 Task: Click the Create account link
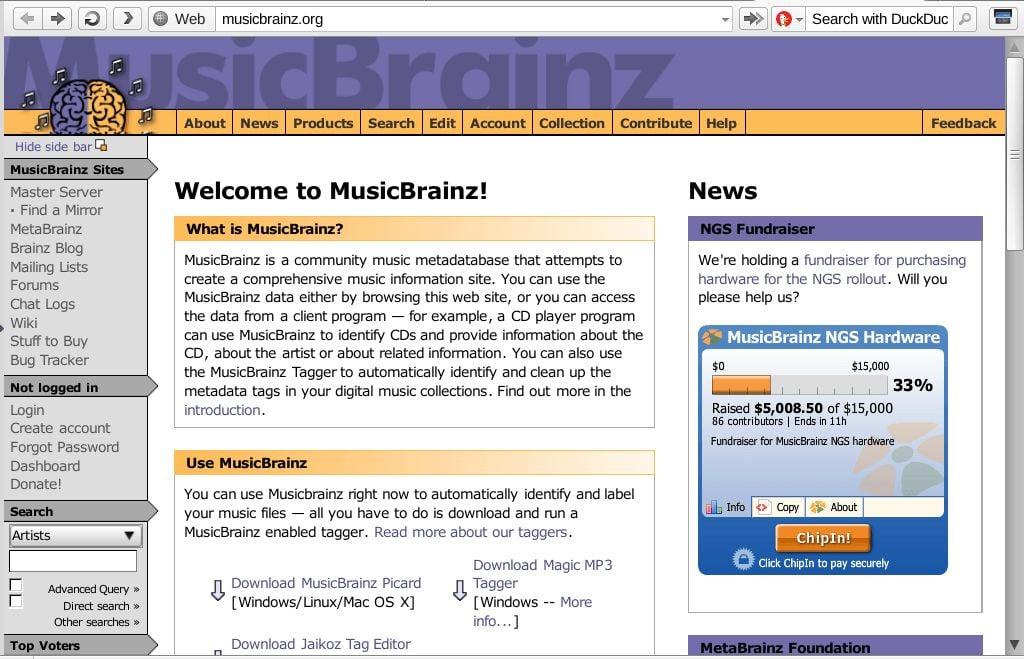60,428
